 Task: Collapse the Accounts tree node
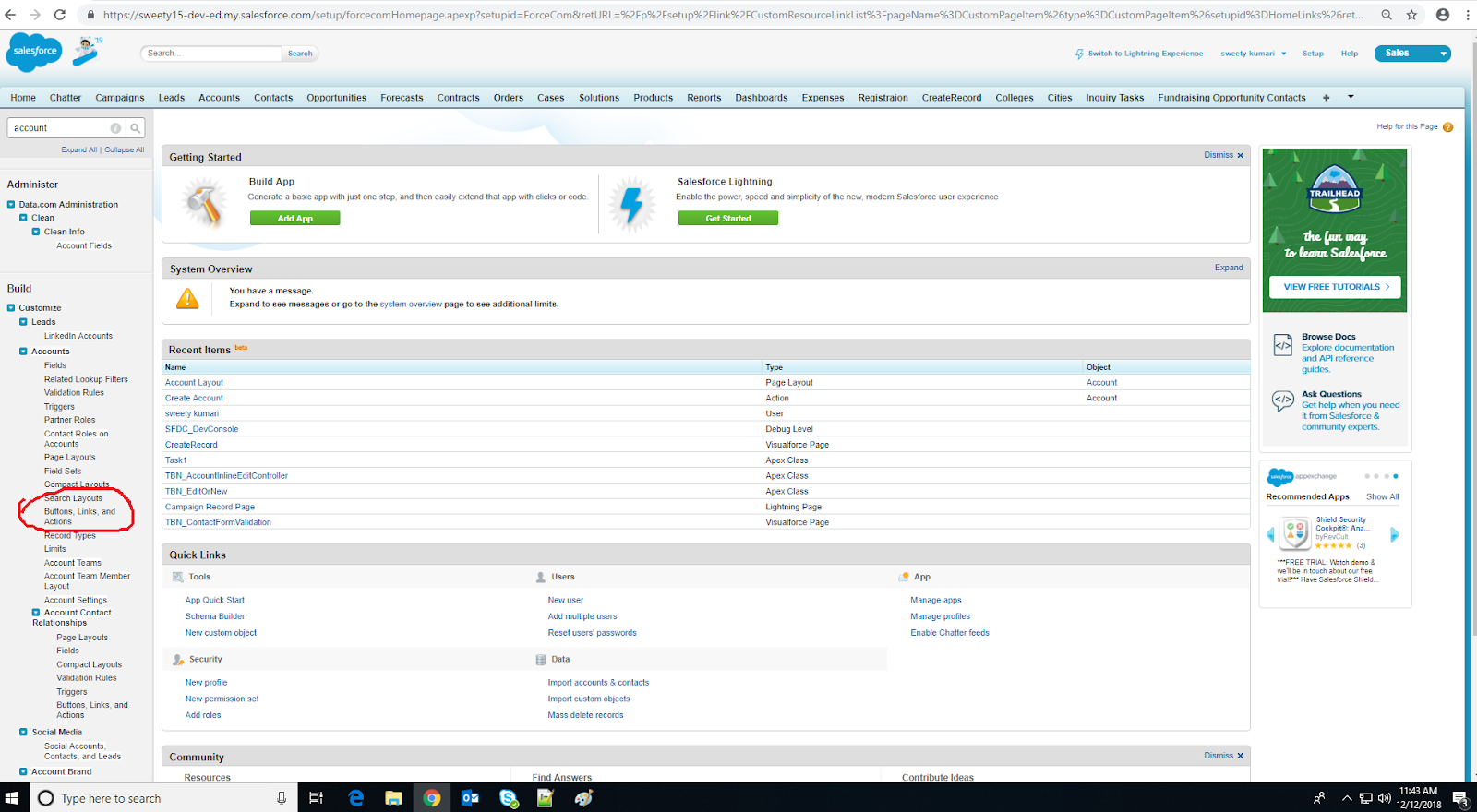[23, 352]
